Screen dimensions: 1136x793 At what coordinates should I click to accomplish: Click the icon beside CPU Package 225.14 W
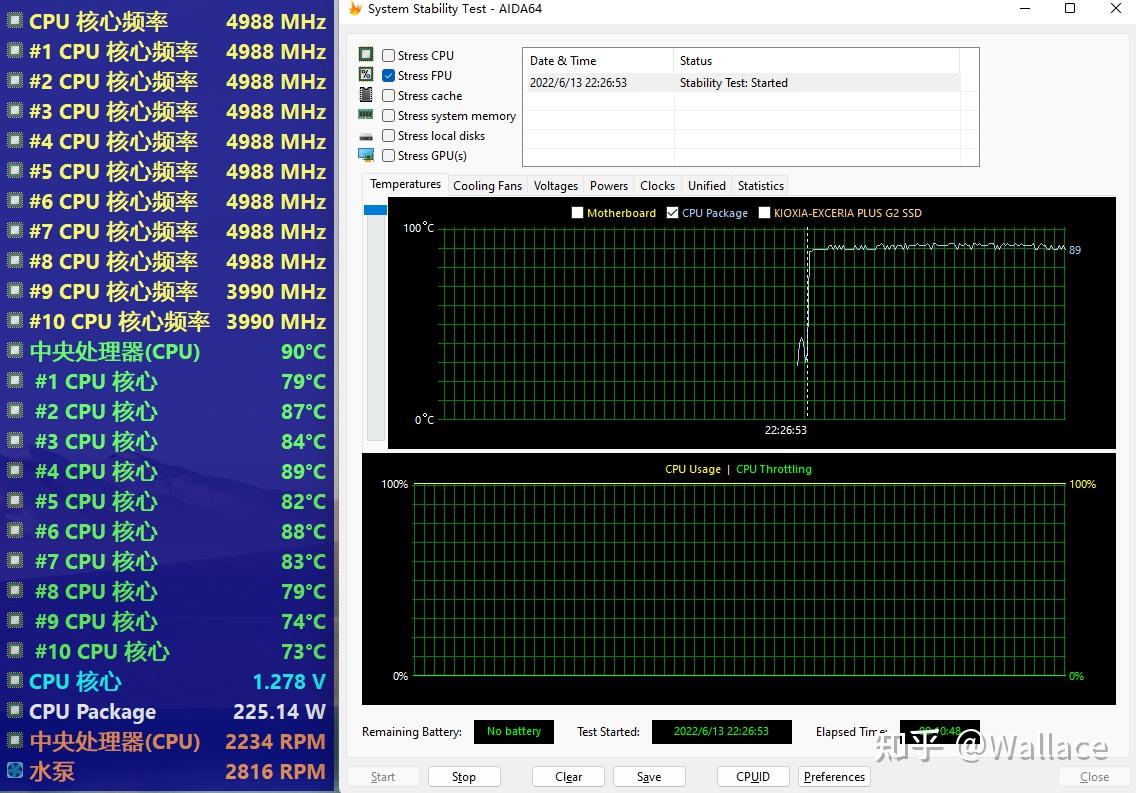pyautogui.click(x=14, y=710)
